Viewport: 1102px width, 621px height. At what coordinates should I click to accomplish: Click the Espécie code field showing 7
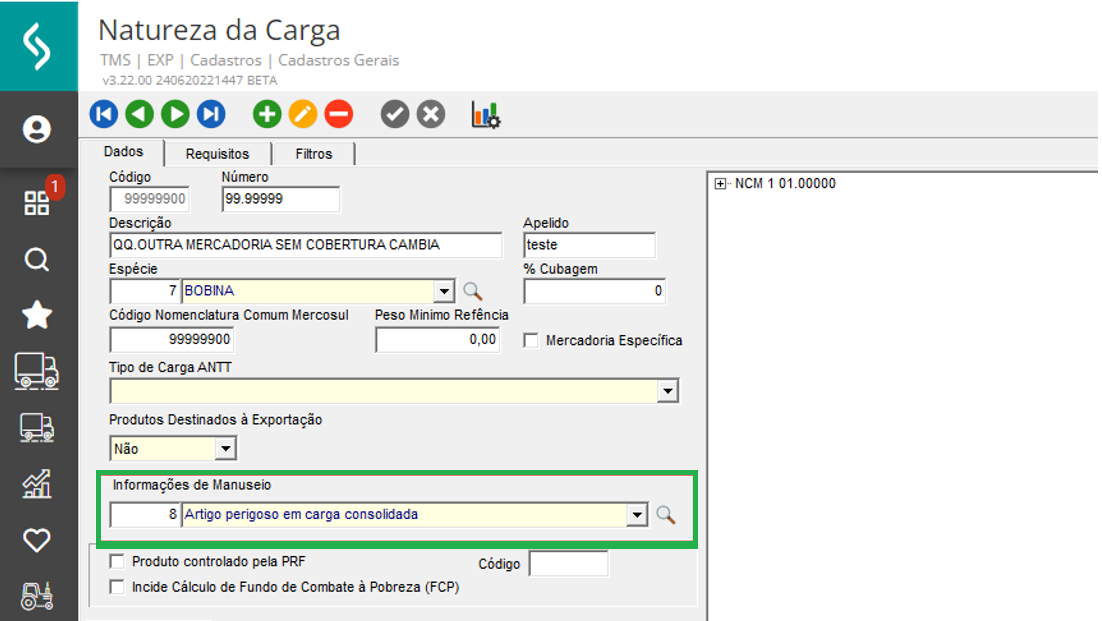pyautogui.click(x=145, y=291)
